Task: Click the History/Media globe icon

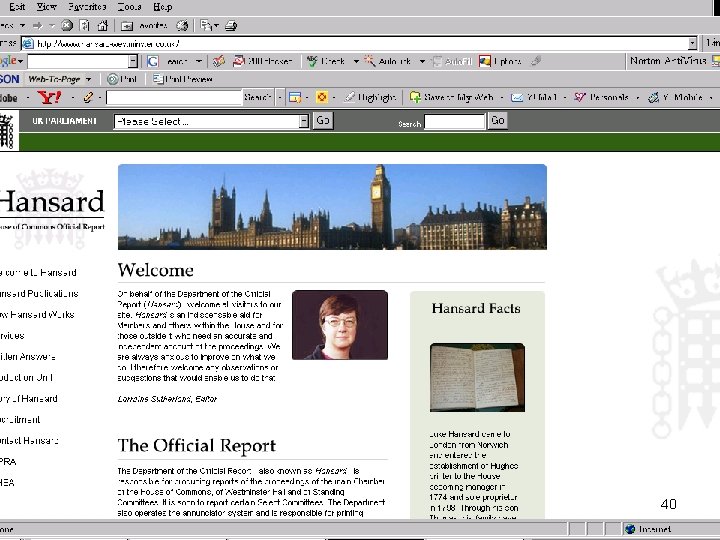Action: click(182, 26)
